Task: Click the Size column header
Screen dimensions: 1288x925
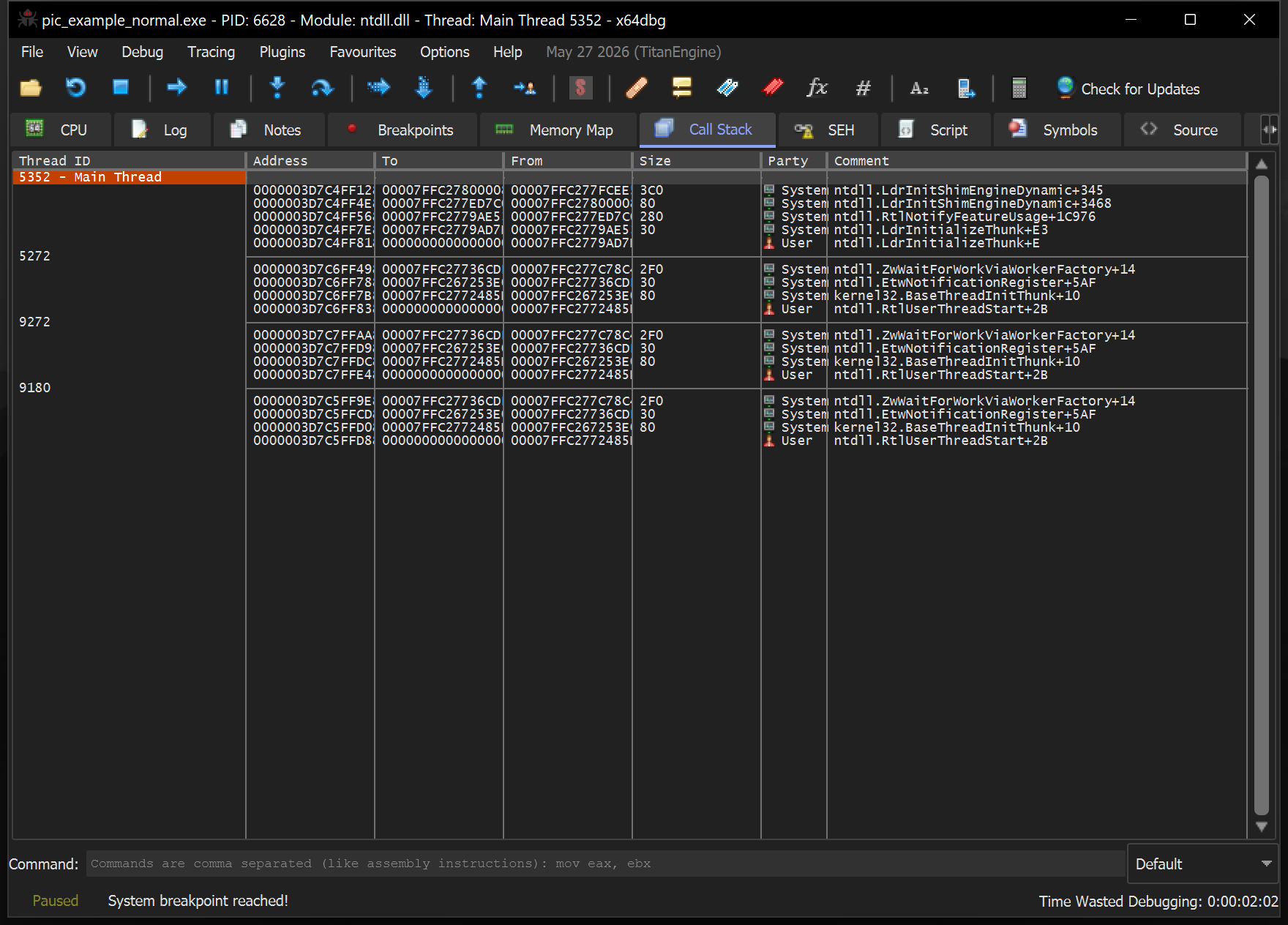Action: 697,161
